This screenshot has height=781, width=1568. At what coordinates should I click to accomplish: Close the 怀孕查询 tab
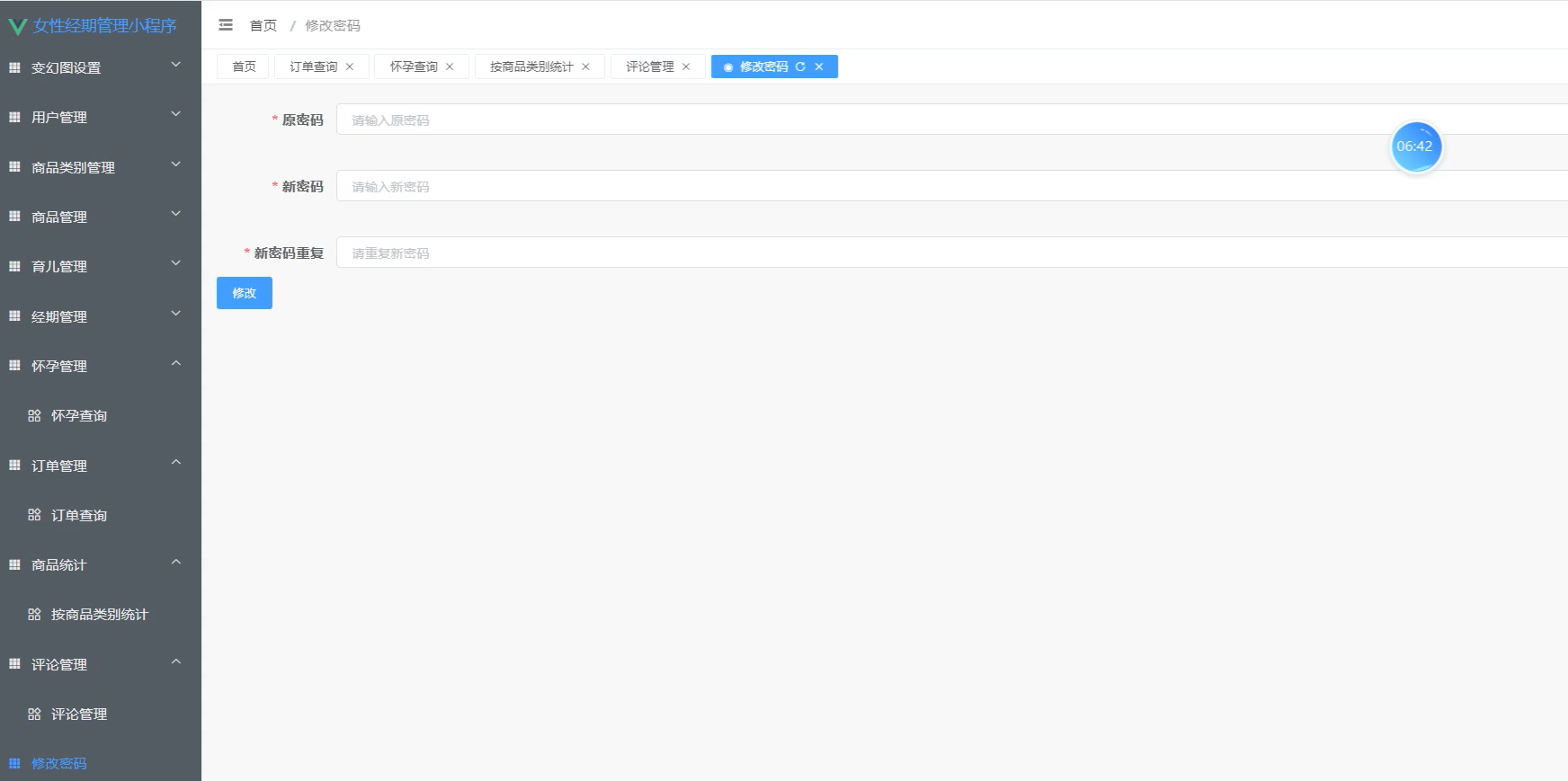point(450,67)
